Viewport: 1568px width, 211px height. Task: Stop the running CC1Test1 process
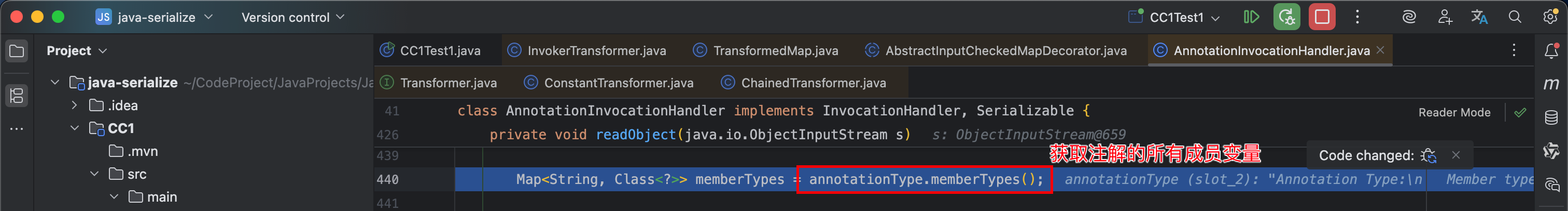(1322, 17)
